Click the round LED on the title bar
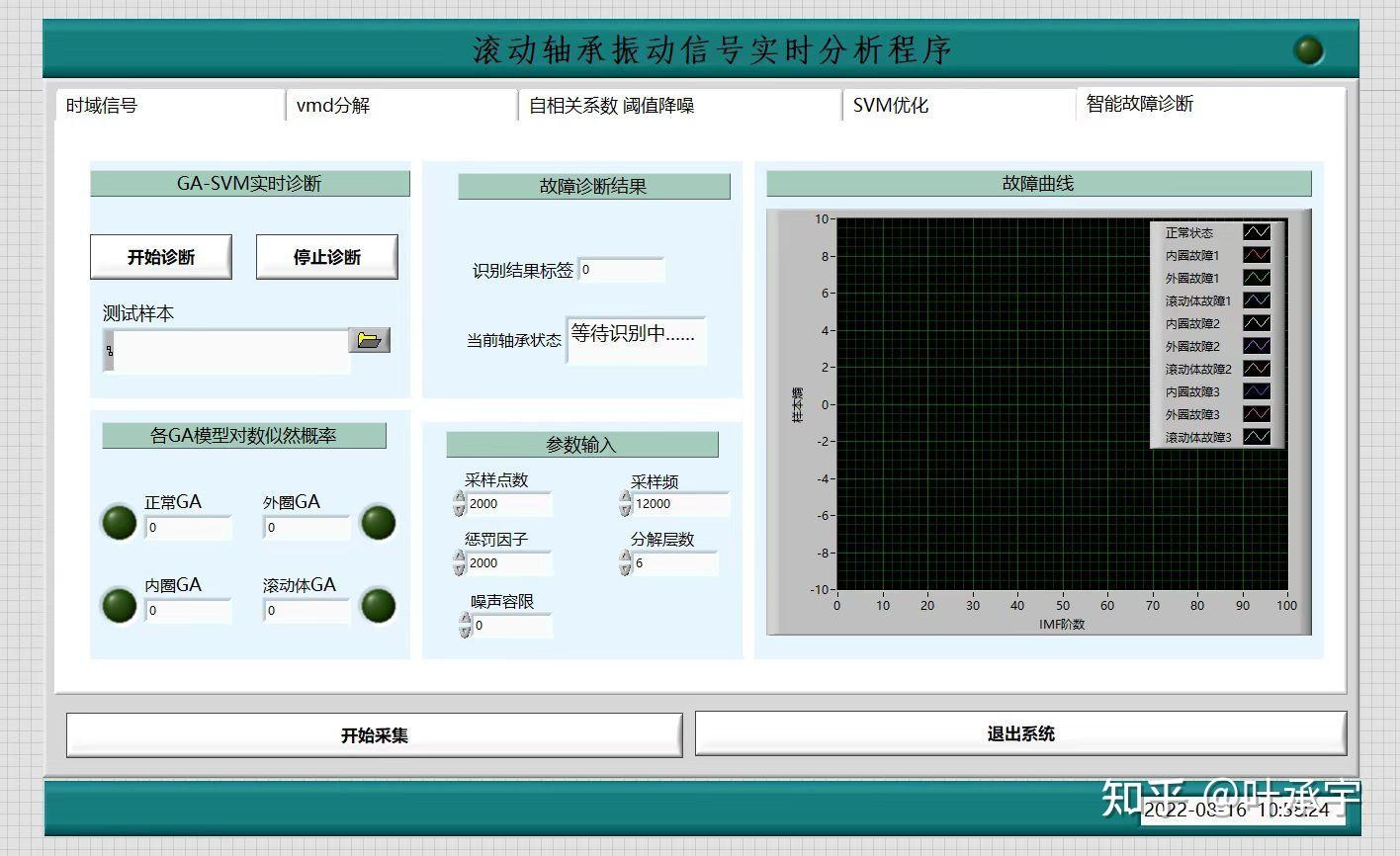The width and height of the screenshot is (1400, 856). [1308, 47]
